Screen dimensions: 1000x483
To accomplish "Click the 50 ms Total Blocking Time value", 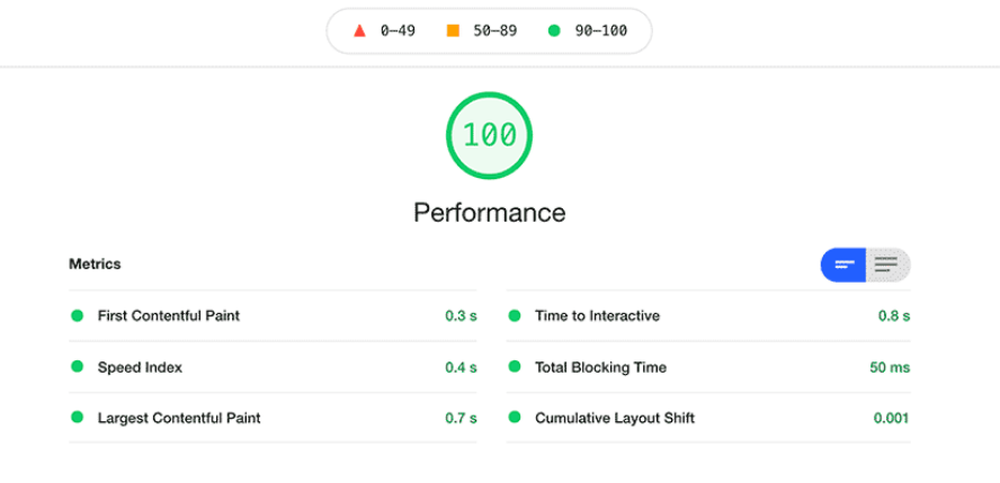I will click(x=889, y=367).
